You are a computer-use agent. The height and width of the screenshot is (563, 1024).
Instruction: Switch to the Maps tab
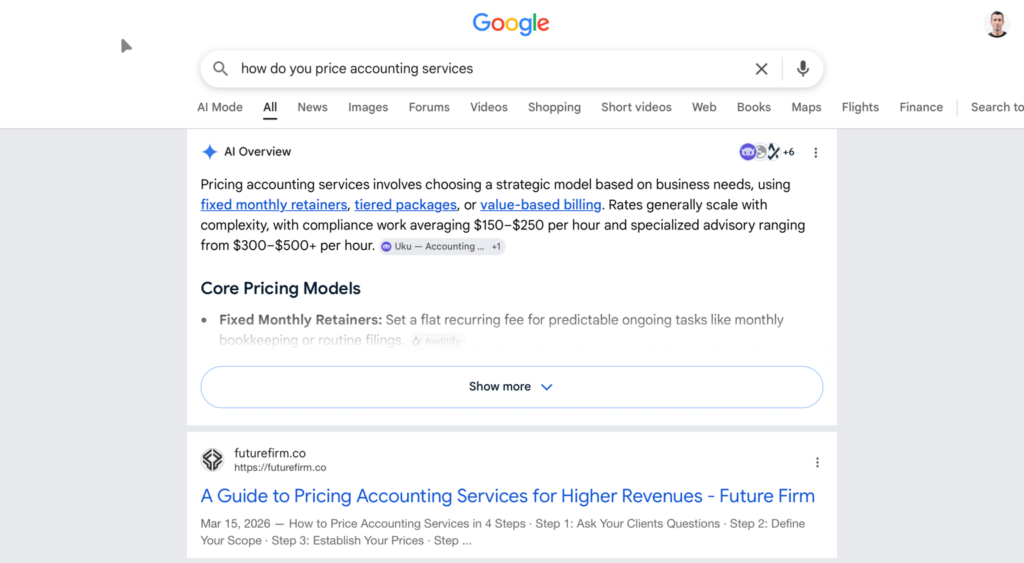pos(806,107)
